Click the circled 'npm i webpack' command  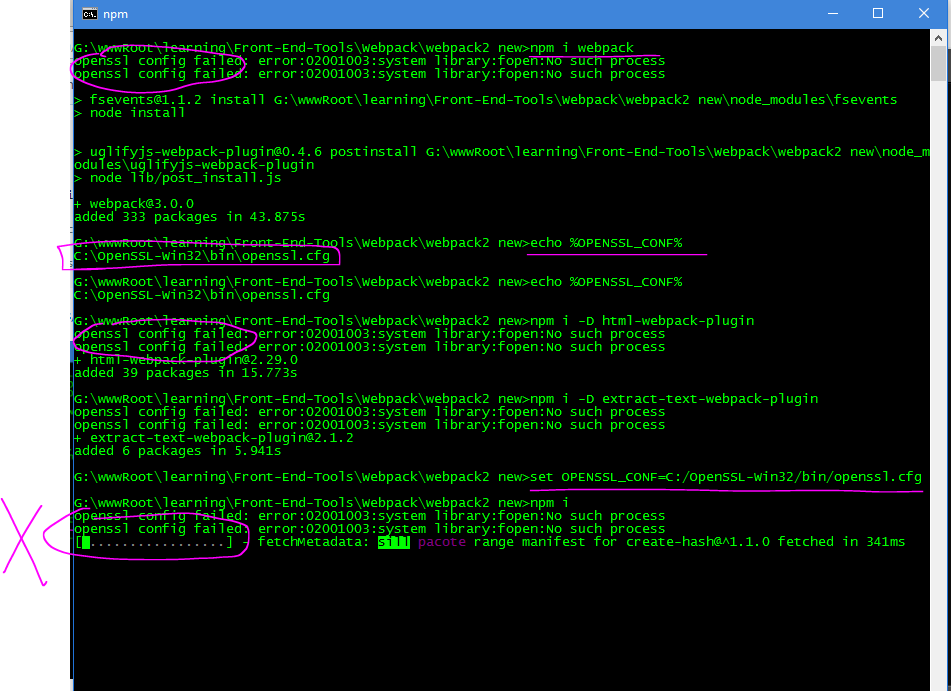[x=579, y=47]
